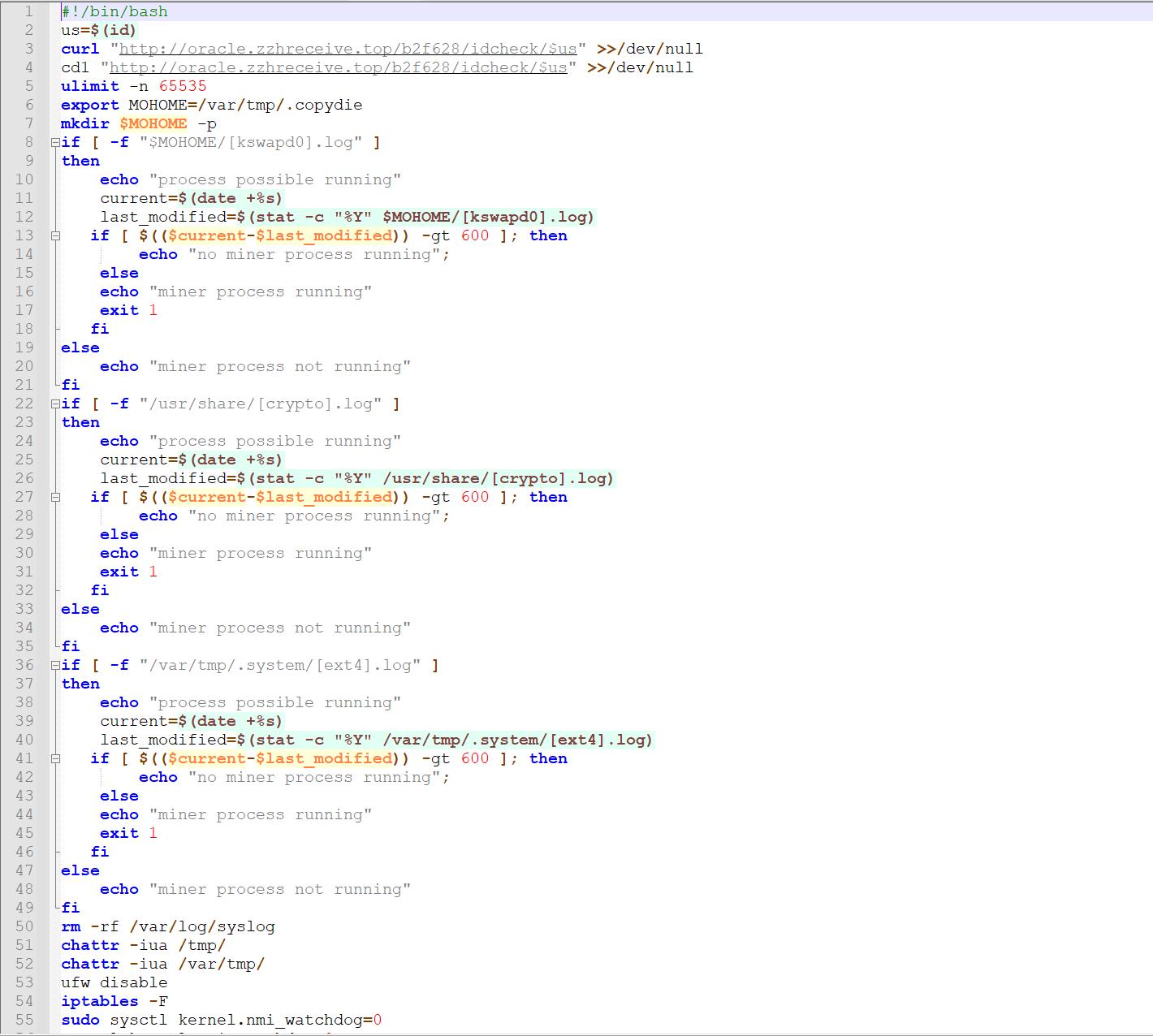Click >>/dev/null redirect on line 3

point(650,49)
